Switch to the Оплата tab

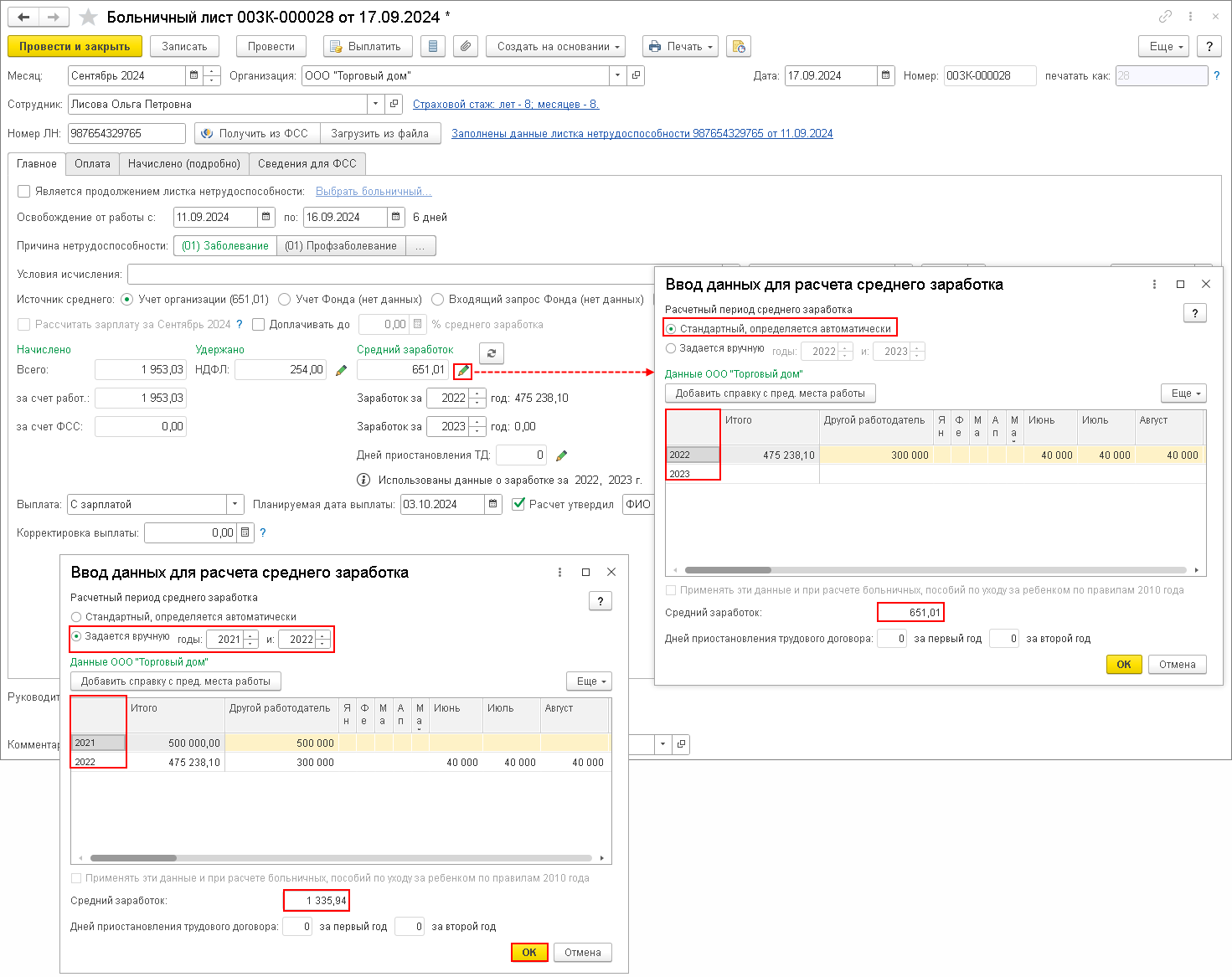92,164
